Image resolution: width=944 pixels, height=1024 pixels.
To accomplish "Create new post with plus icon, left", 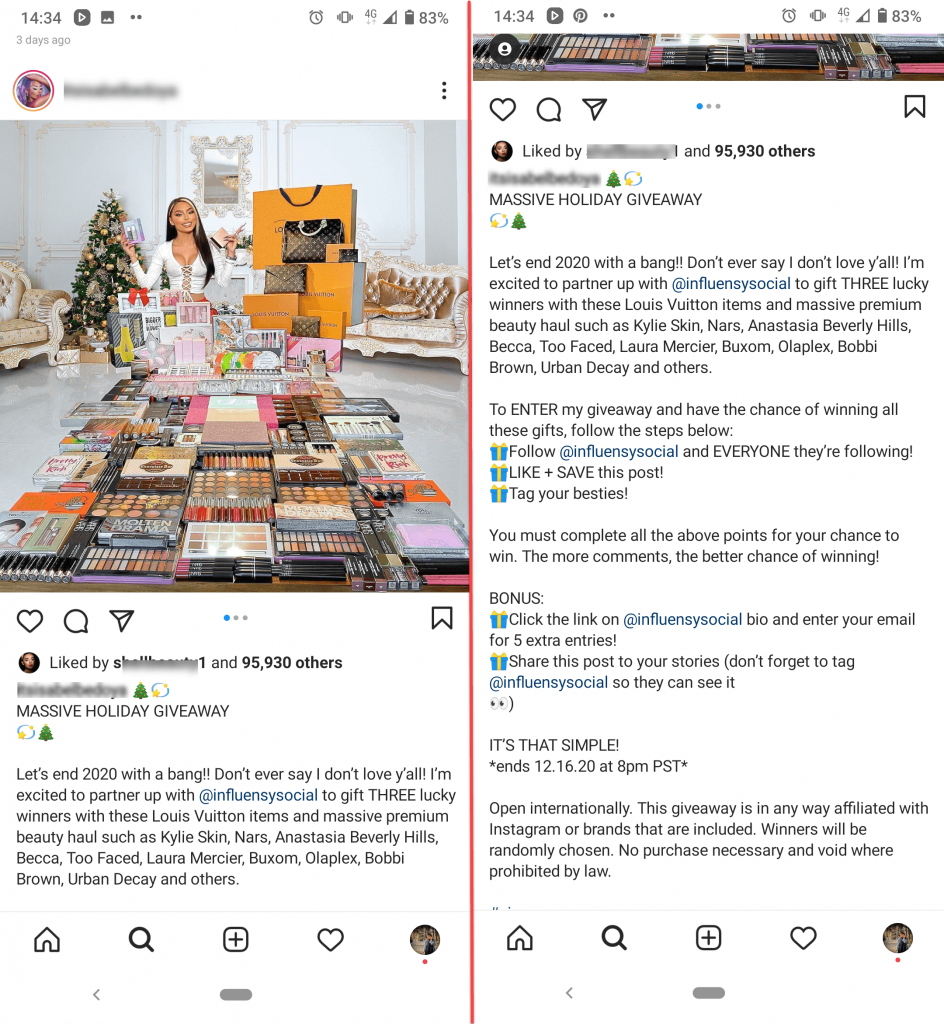I will pos(236,940).
